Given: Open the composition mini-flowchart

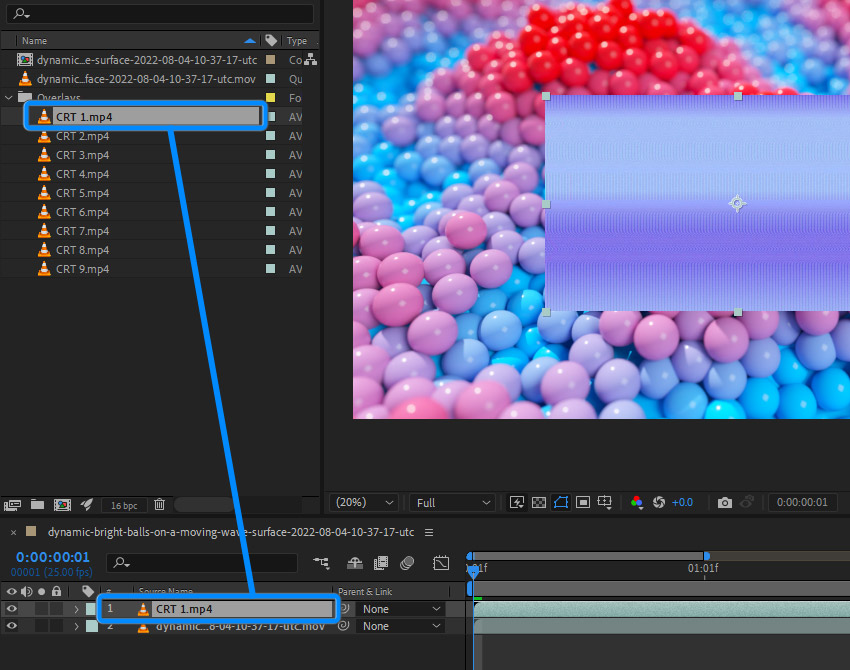Looking at the screenshot, I should point(321,563).
